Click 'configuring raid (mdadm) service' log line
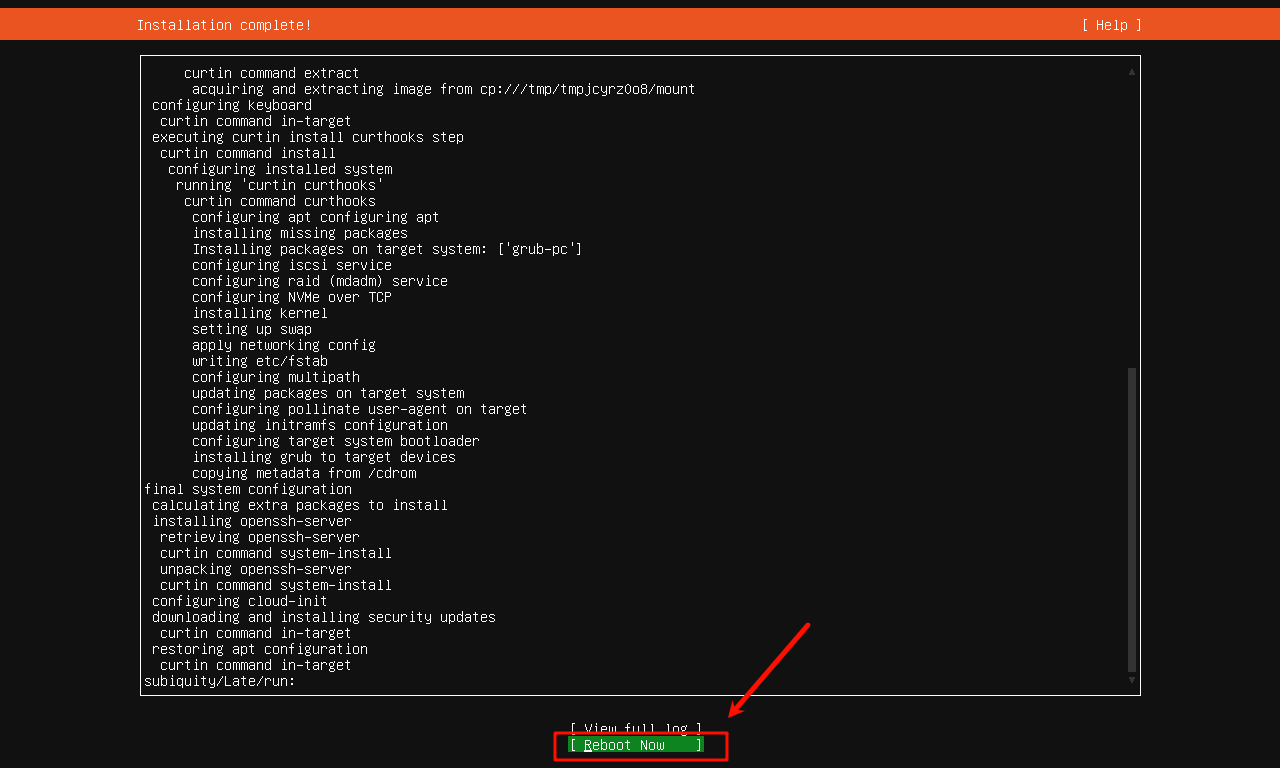Screen dimensions: 1280x768 (320, 281)
